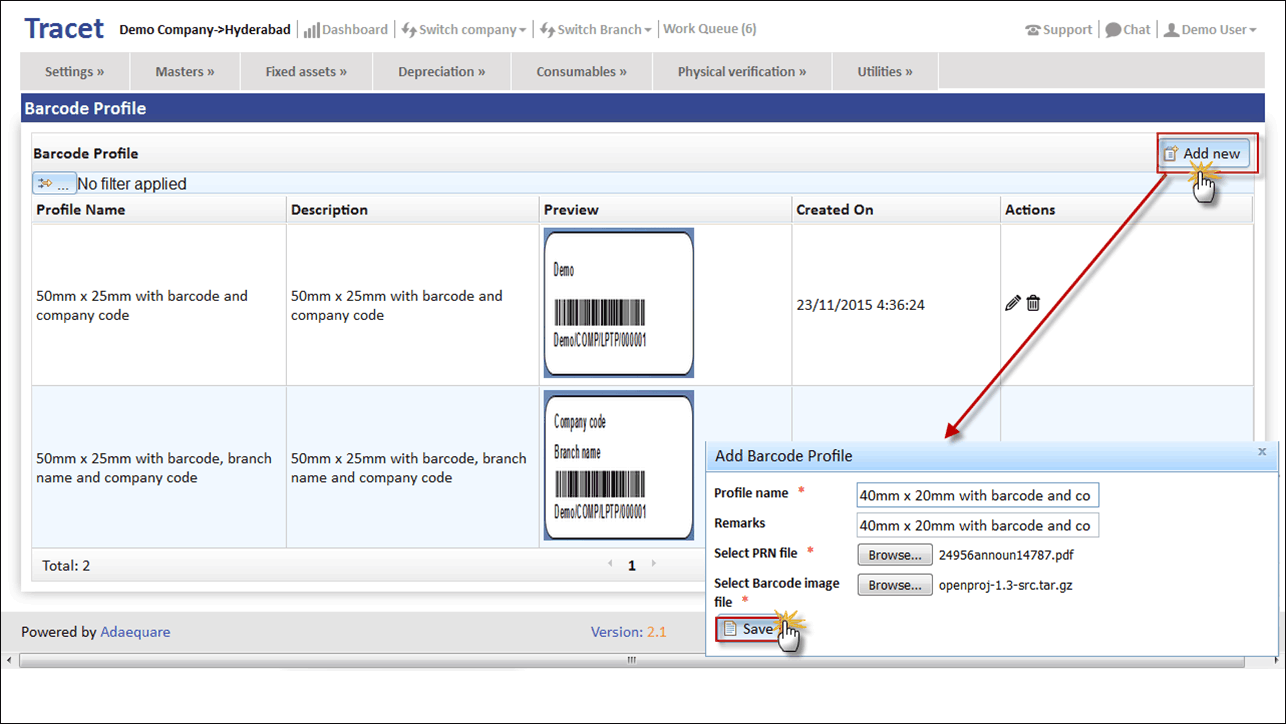The width and height of the screenshot is (1286, 724).
Task: Open the Physical verification menu
Action: (741, 71)
